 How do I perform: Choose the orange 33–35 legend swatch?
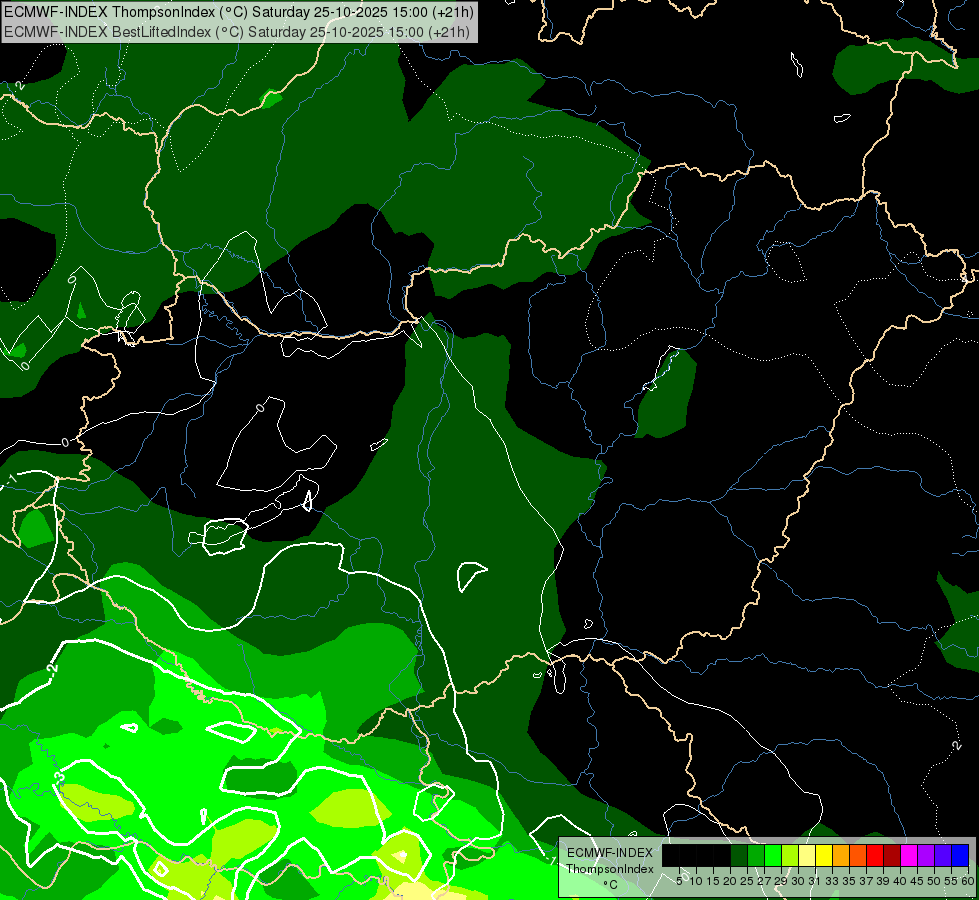[841, 855]
